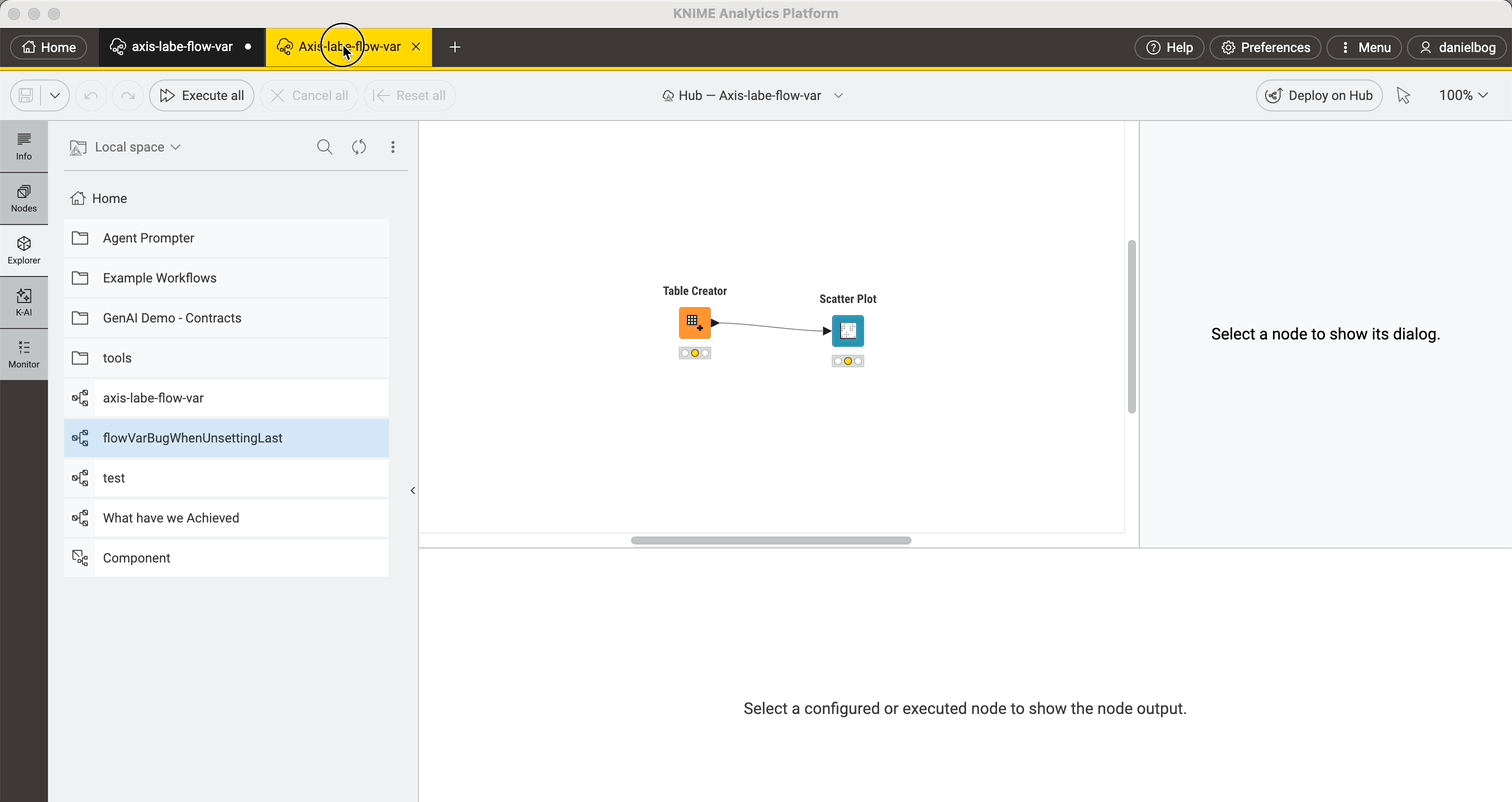The image size is (1512, 802).
Task: Close the Axis-labe-flow-var tab
Action: click(x=416, y=47)
